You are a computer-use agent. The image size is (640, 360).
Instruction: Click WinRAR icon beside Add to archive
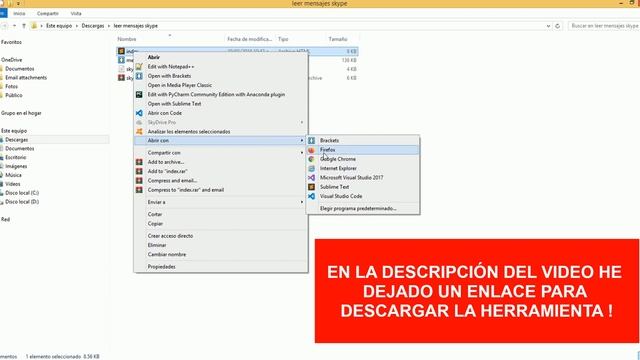tap(139, 162)
